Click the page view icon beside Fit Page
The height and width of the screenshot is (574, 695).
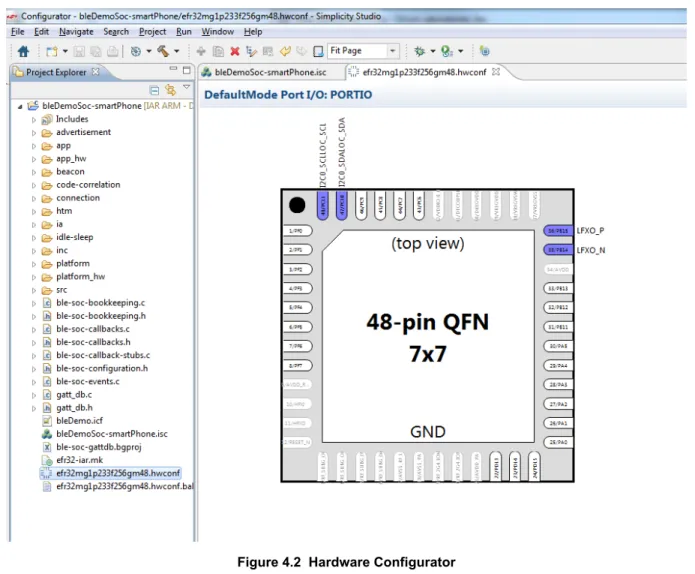318,51
